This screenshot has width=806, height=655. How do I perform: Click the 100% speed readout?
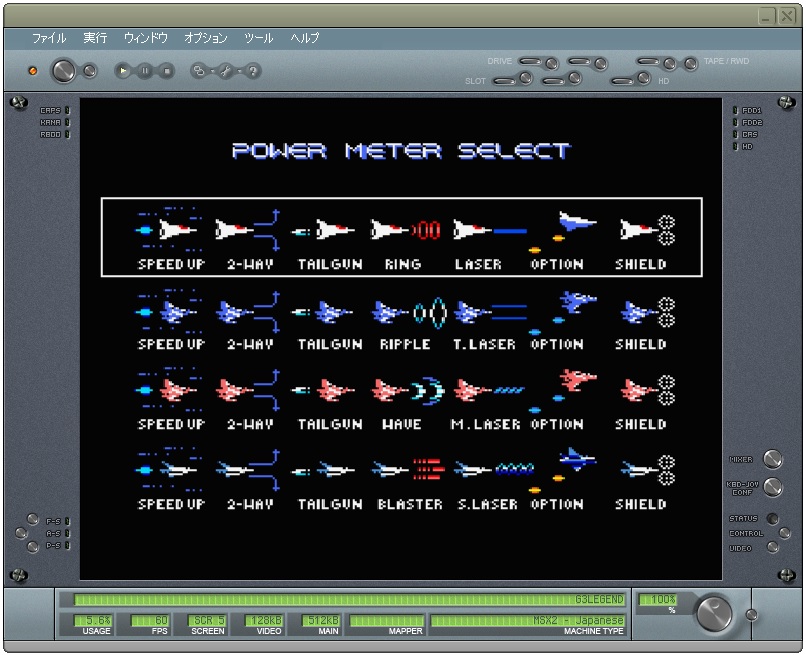point(658,599)
